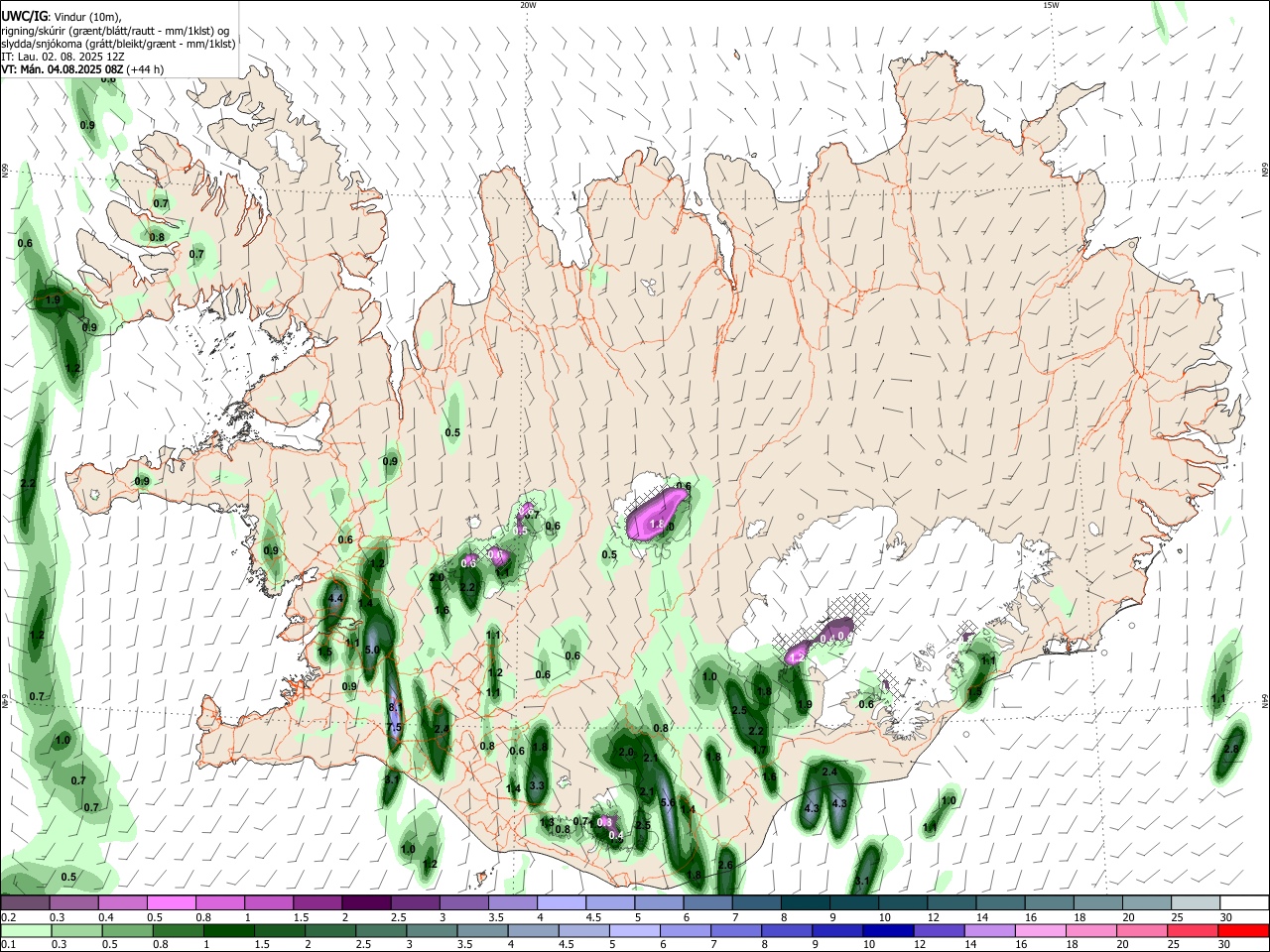Click the 8.1 precipitation value on the map
The image size is (1270, 952).
394,707
